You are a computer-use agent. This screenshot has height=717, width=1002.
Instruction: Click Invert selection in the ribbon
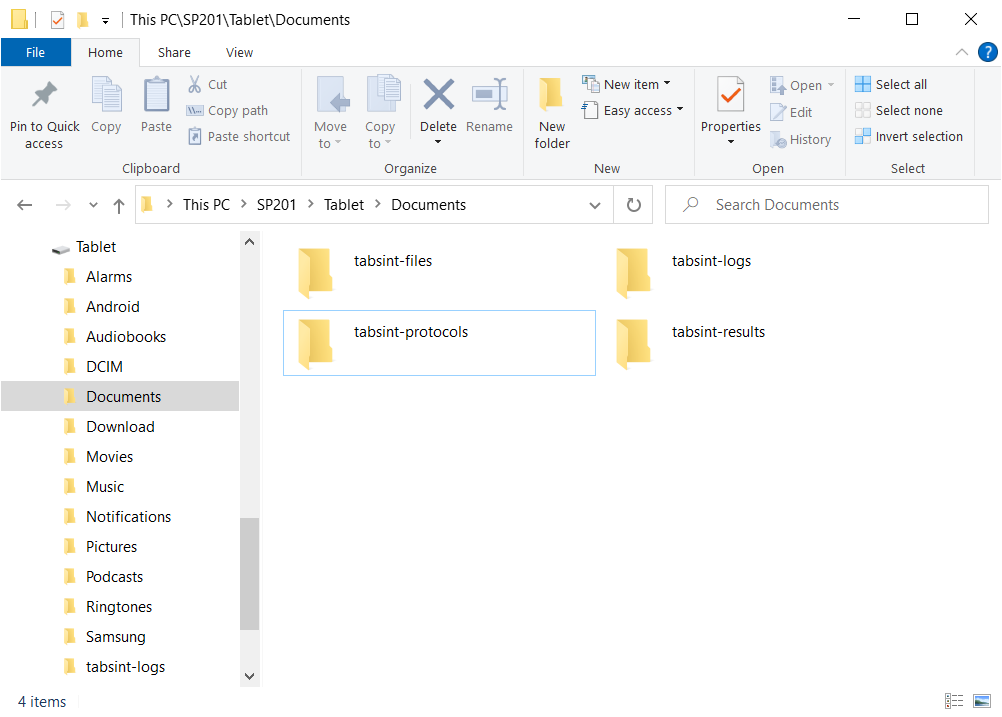coord(909,136)
